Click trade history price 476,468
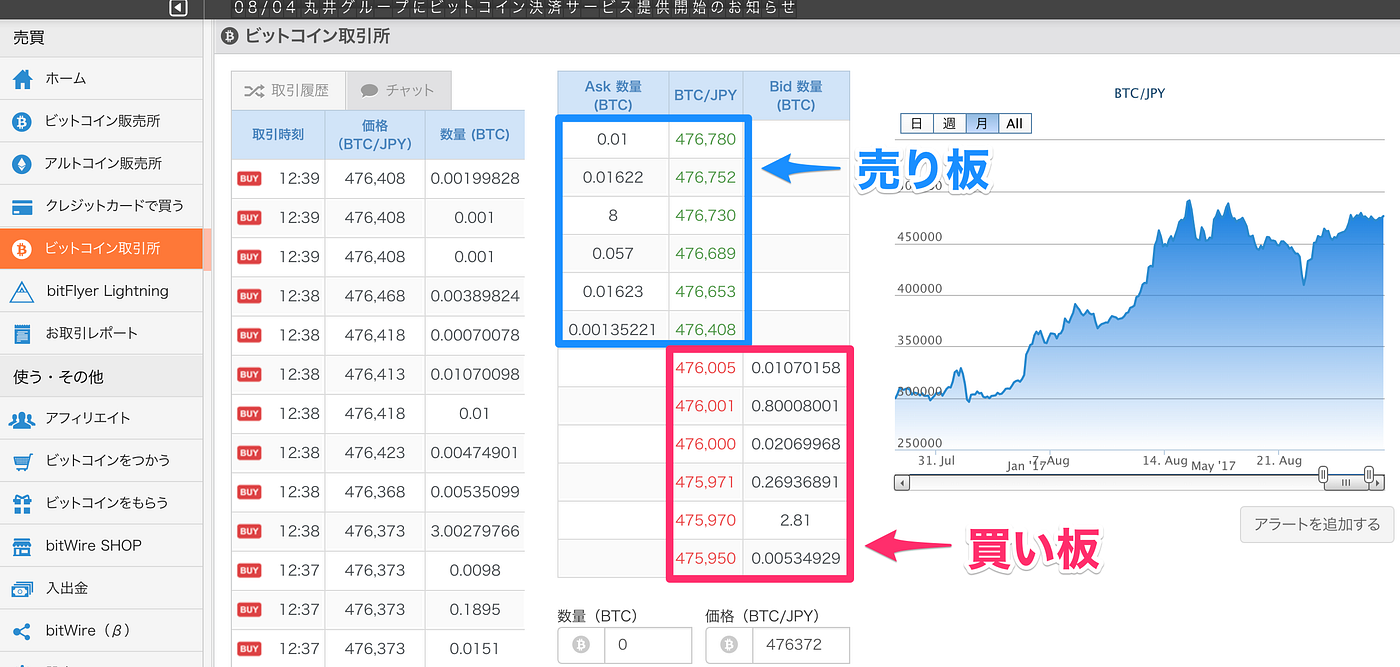The height and width of the screenshot is (667, 1400). pos(375,296)
